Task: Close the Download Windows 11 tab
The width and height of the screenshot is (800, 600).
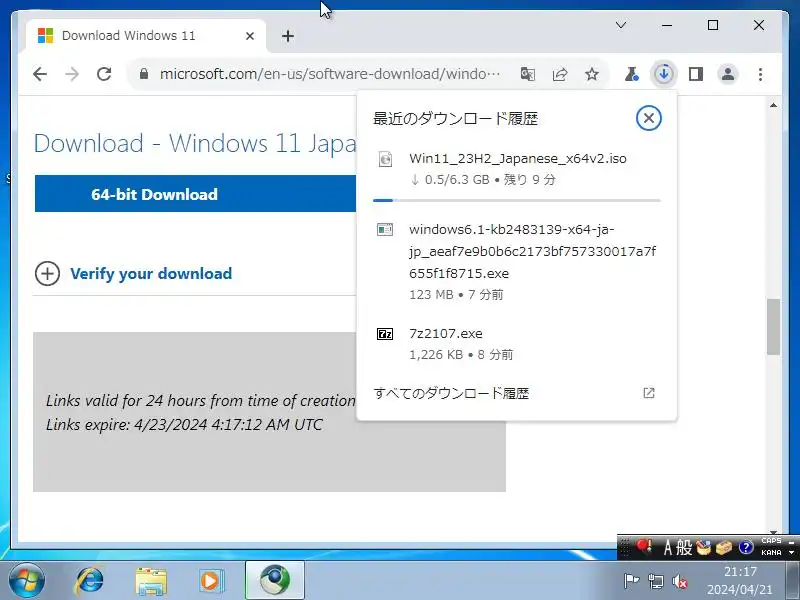Action: click(x=250, y=36)
